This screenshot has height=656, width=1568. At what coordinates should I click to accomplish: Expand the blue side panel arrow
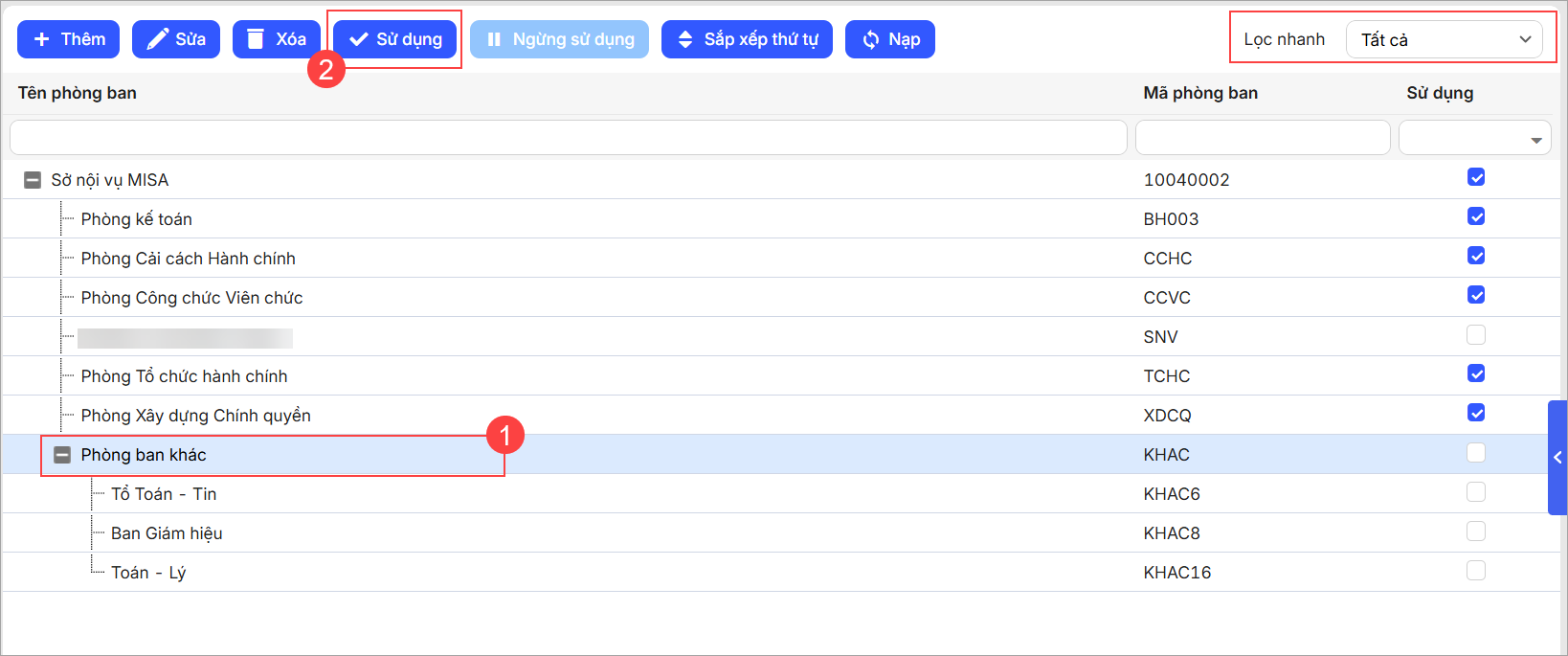coord(1557,458)
